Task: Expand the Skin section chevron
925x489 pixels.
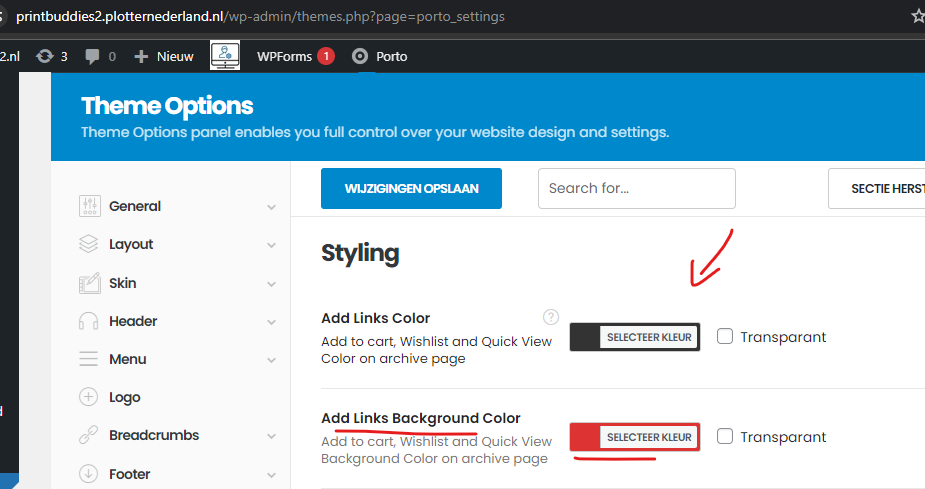Action: point(271,284)
